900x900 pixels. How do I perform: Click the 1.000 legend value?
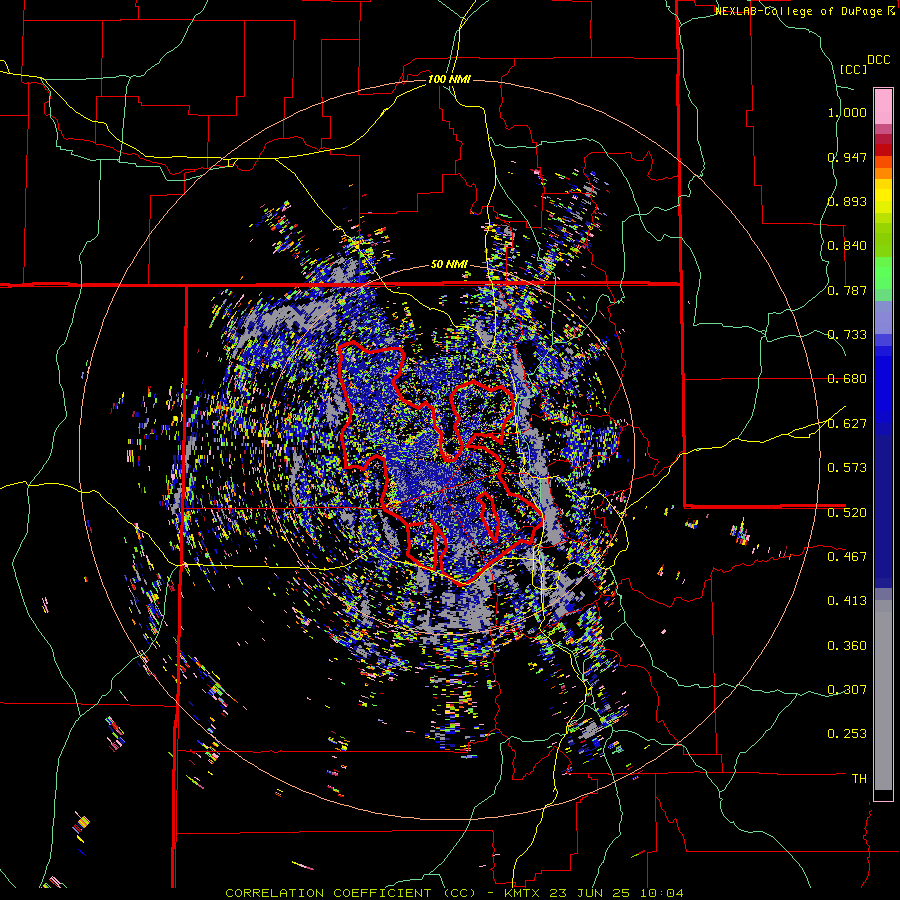(847, 112)
